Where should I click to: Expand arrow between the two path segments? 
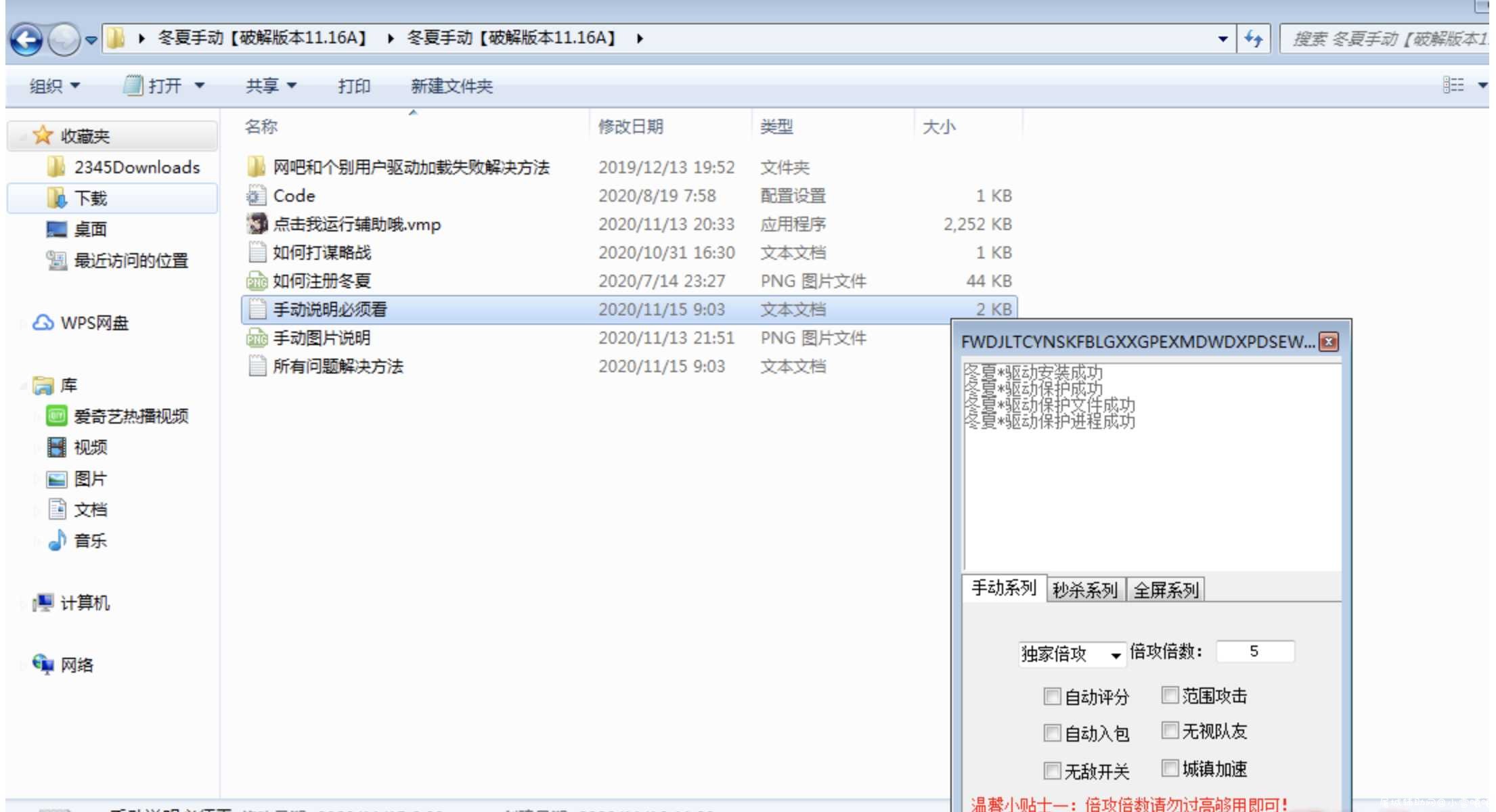tap(390, 39)
